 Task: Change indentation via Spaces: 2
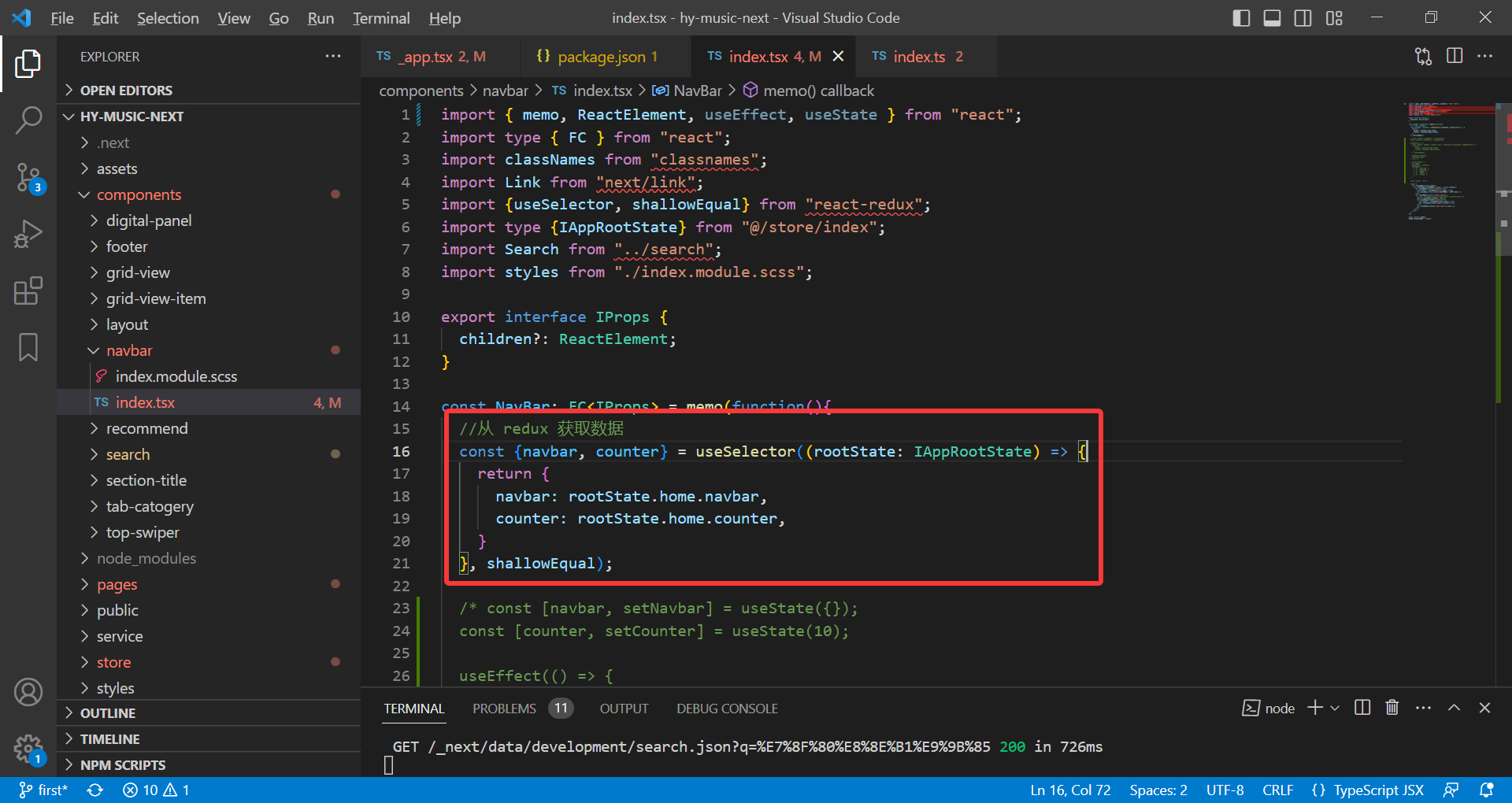click(x=1158, y=790)
